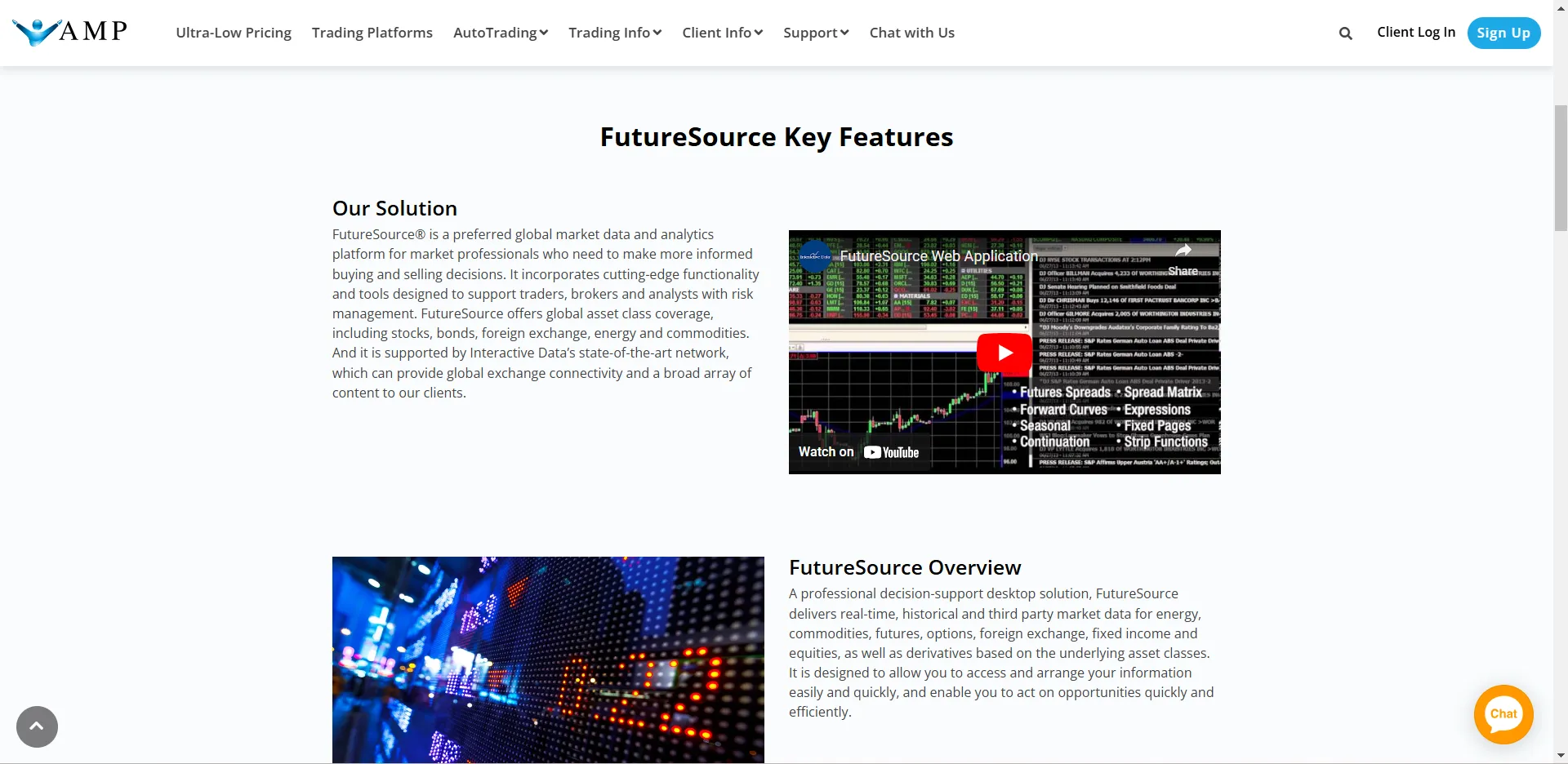Open Chat with Us link
1568x764 pixels.
pos(912,33)
